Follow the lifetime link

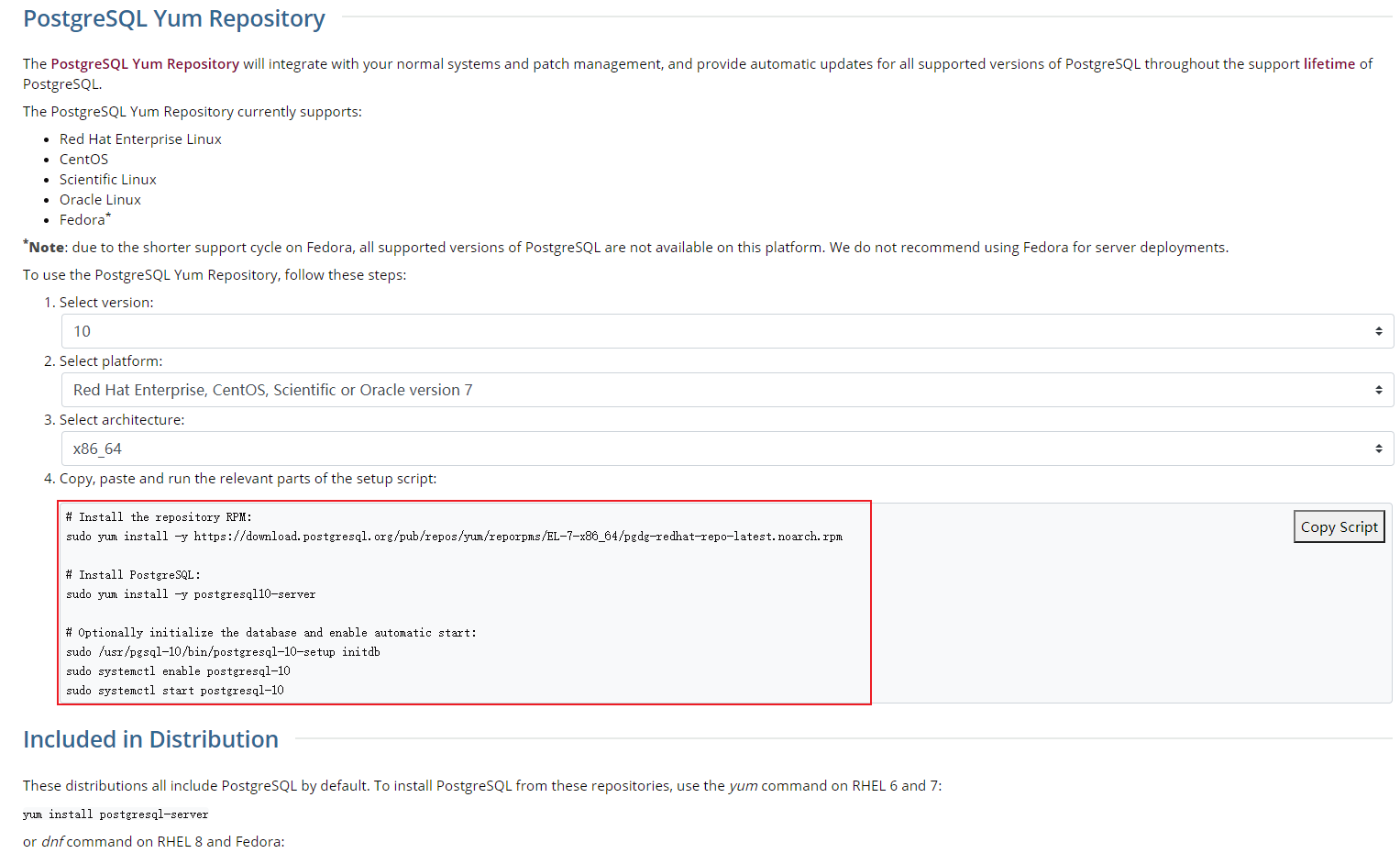point(1329,63)
